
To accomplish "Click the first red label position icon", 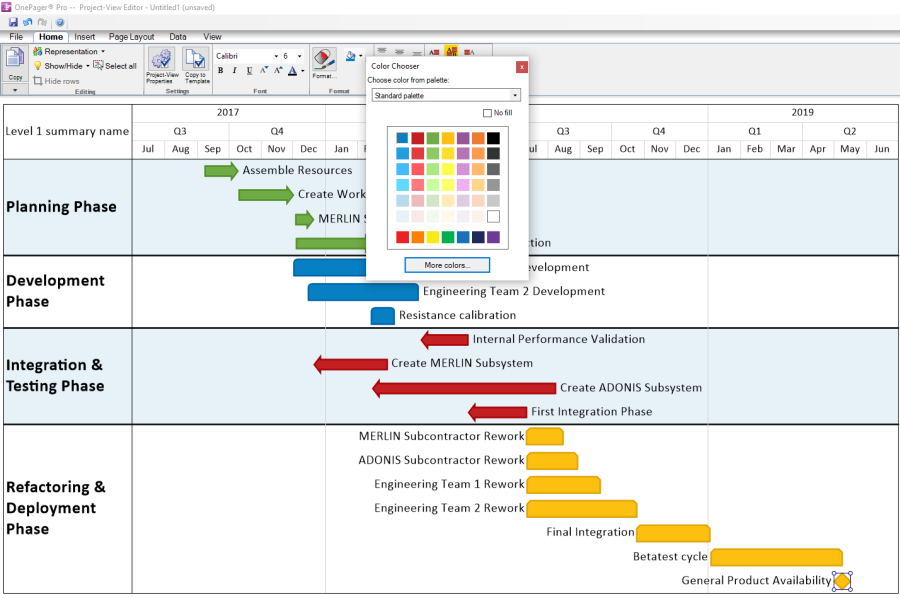I will 434,52.
